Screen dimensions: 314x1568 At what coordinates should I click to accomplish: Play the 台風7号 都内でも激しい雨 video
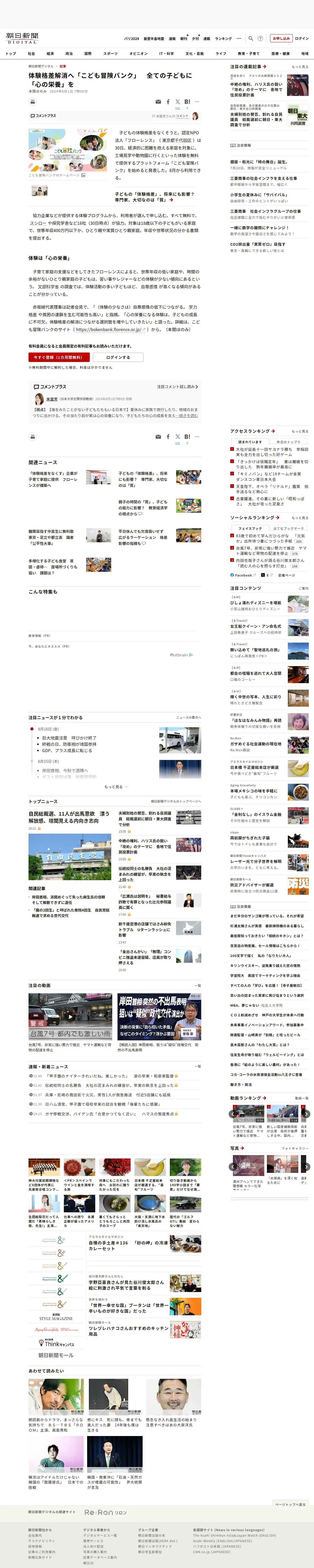click(x=70, y=1017)
